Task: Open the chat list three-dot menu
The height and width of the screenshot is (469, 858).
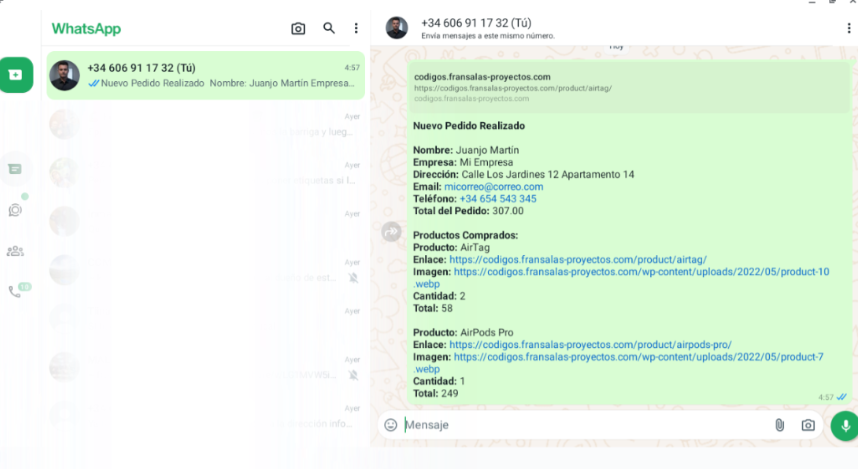Action: pos(356,28)
